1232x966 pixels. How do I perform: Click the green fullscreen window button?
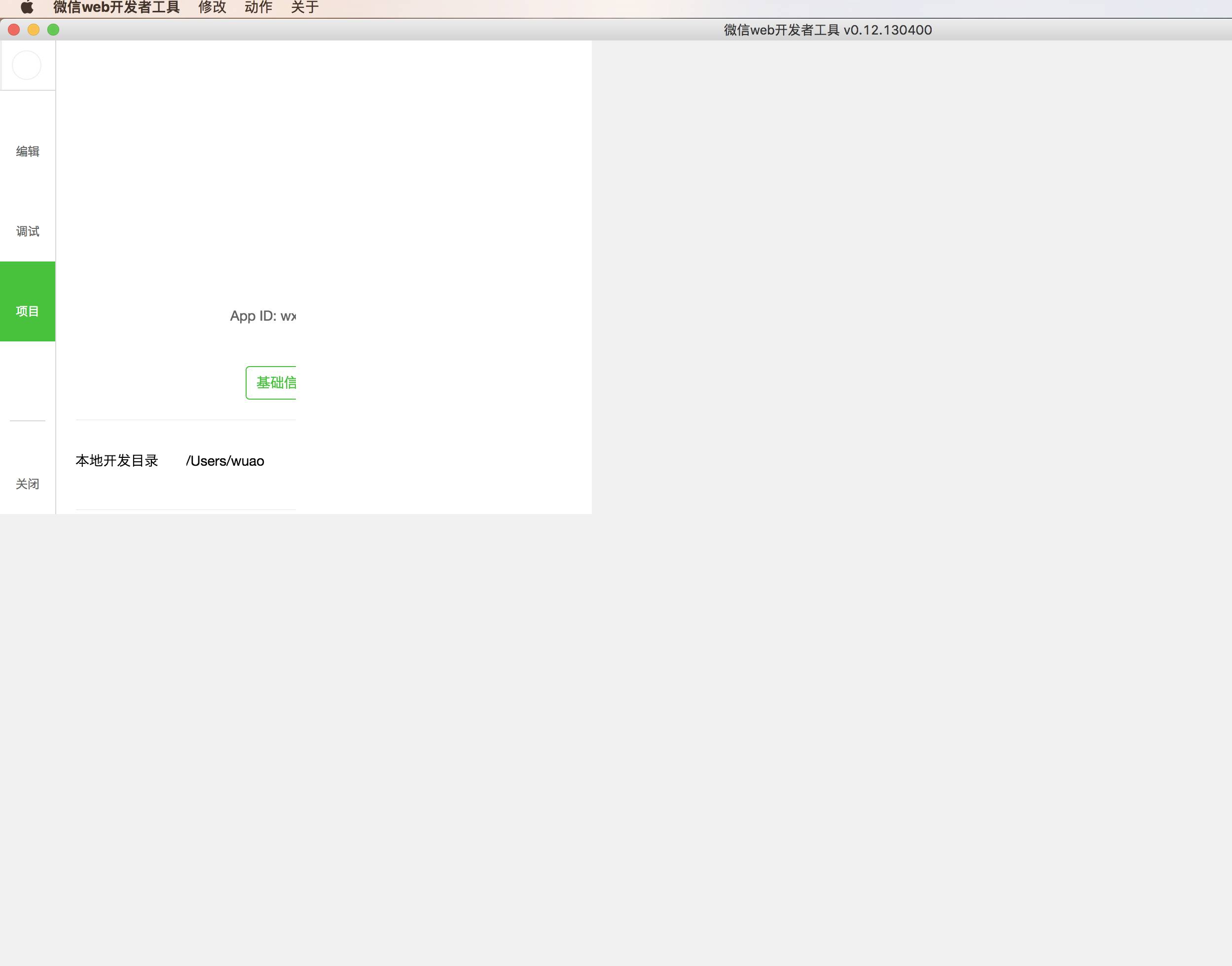(53, 30)
